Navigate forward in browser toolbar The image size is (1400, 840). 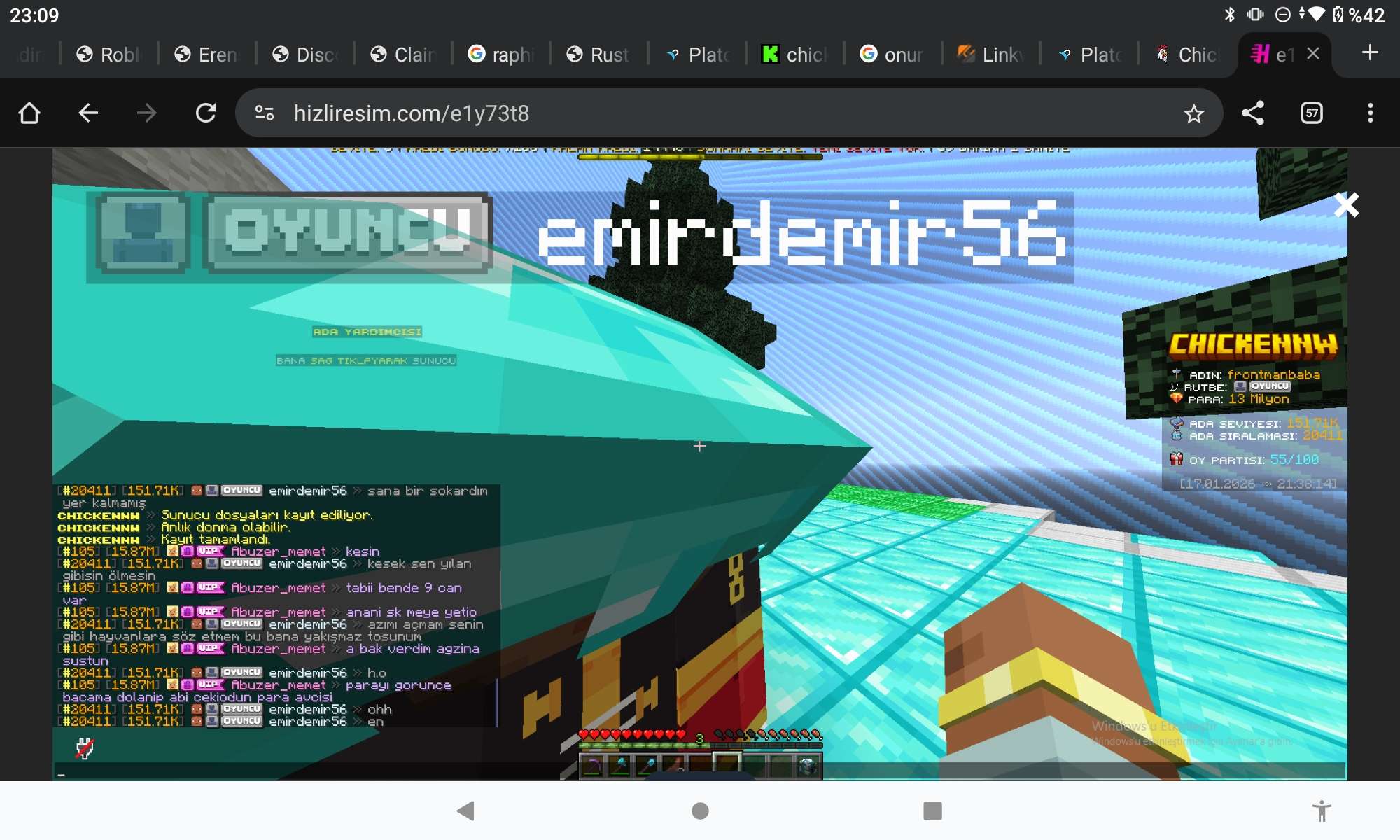click(147, 113)
